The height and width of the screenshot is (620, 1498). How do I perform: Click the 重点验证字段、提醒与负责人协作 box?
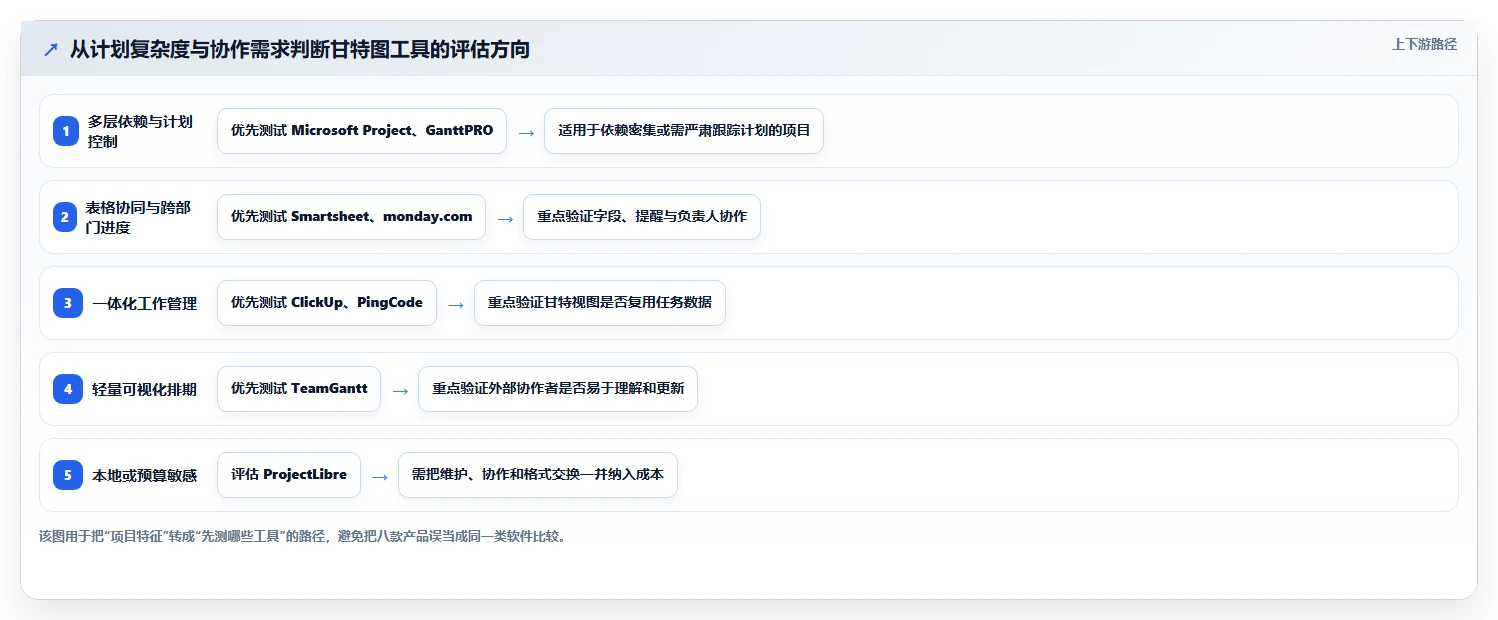pos(642,217)
